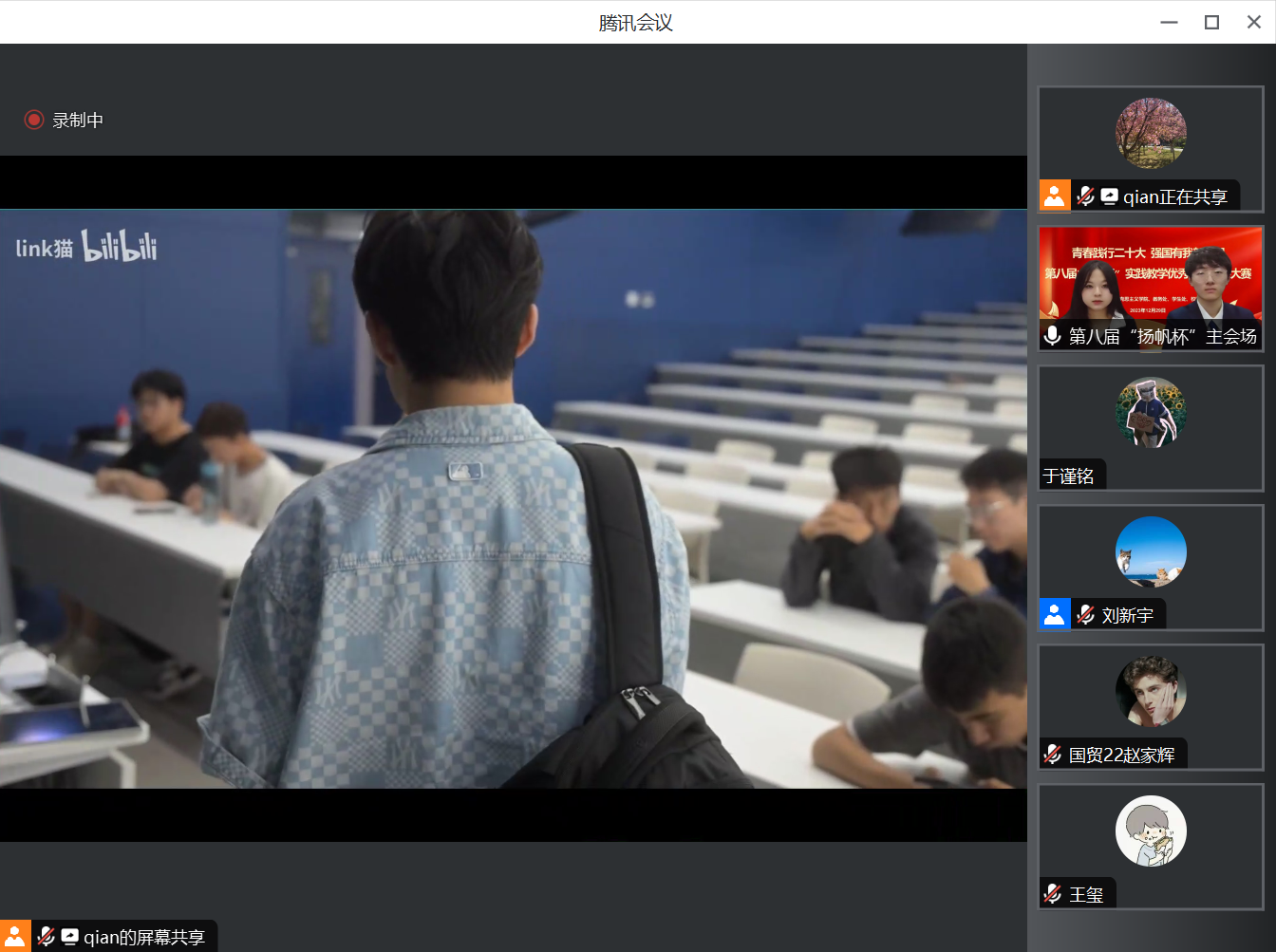The height and width of the screenshot is (952, 1276).
Task: Select 国贸22赵家辉's profile avatar
Action: coord(1151,691)
